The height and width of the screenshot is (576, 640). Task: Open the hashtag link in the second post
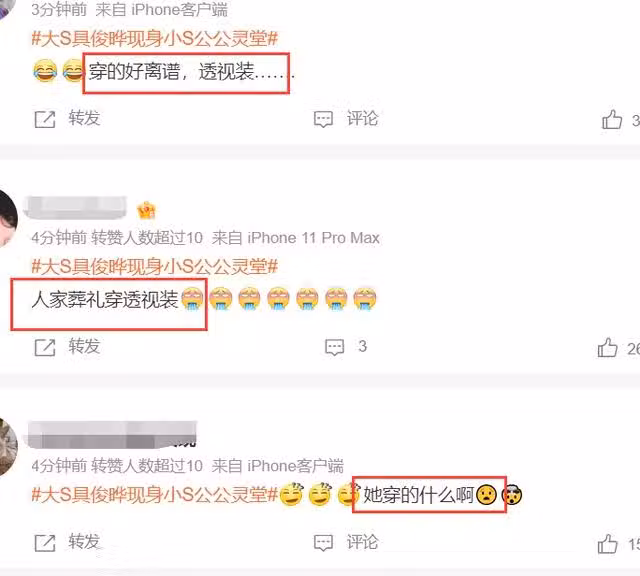point(155,267)
